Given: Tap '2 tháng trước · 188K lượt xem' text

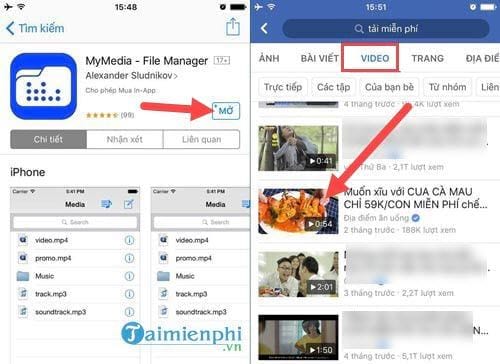Looking at the screenshot, I should pyautogui.click(x=399, y=230).
